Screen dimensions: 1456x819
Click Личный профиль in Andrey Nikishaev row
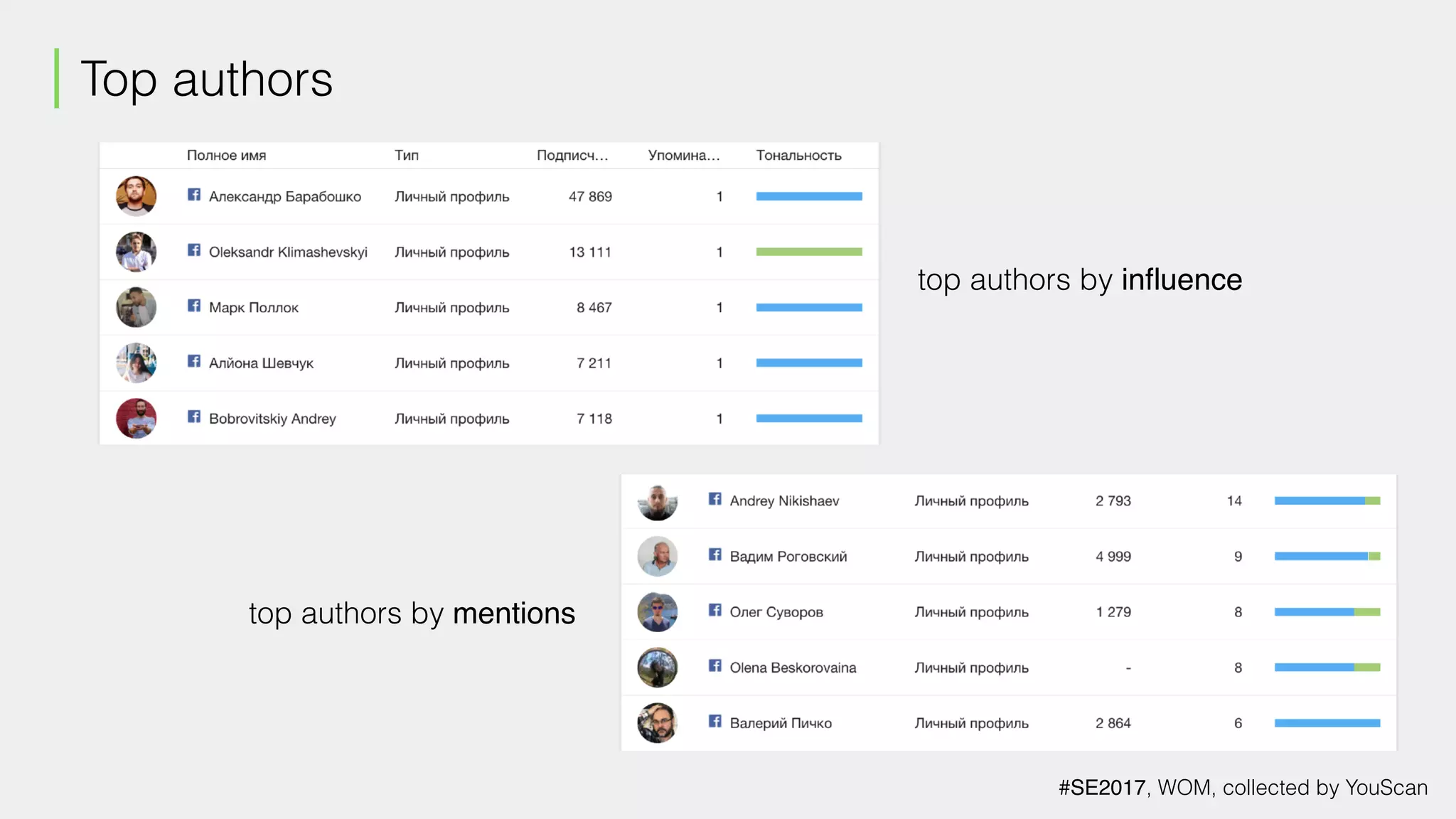pos(972,501)
